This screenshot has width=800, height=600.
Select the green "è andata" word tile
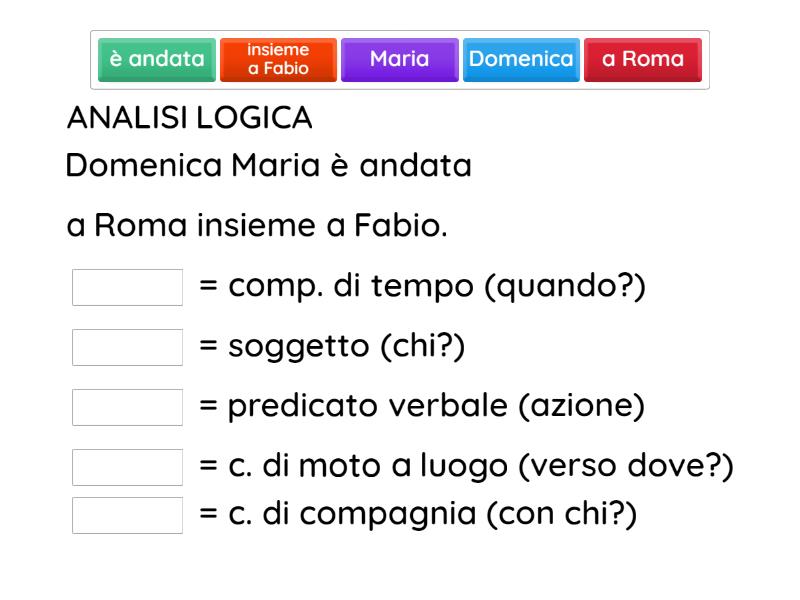tap(156, 60)
